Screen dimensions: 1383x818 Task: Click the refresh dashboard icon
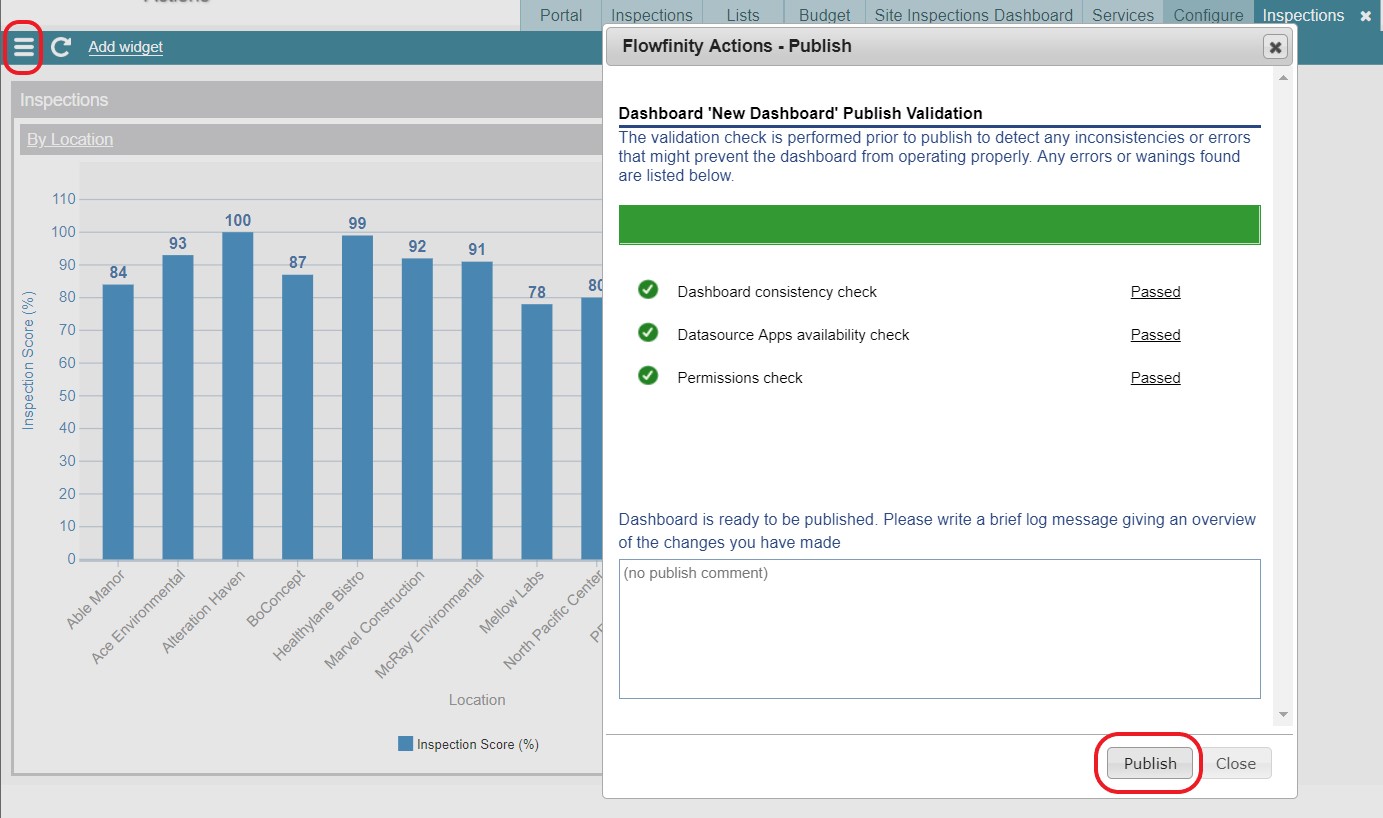pyautogui.click(x=61, y=47)
